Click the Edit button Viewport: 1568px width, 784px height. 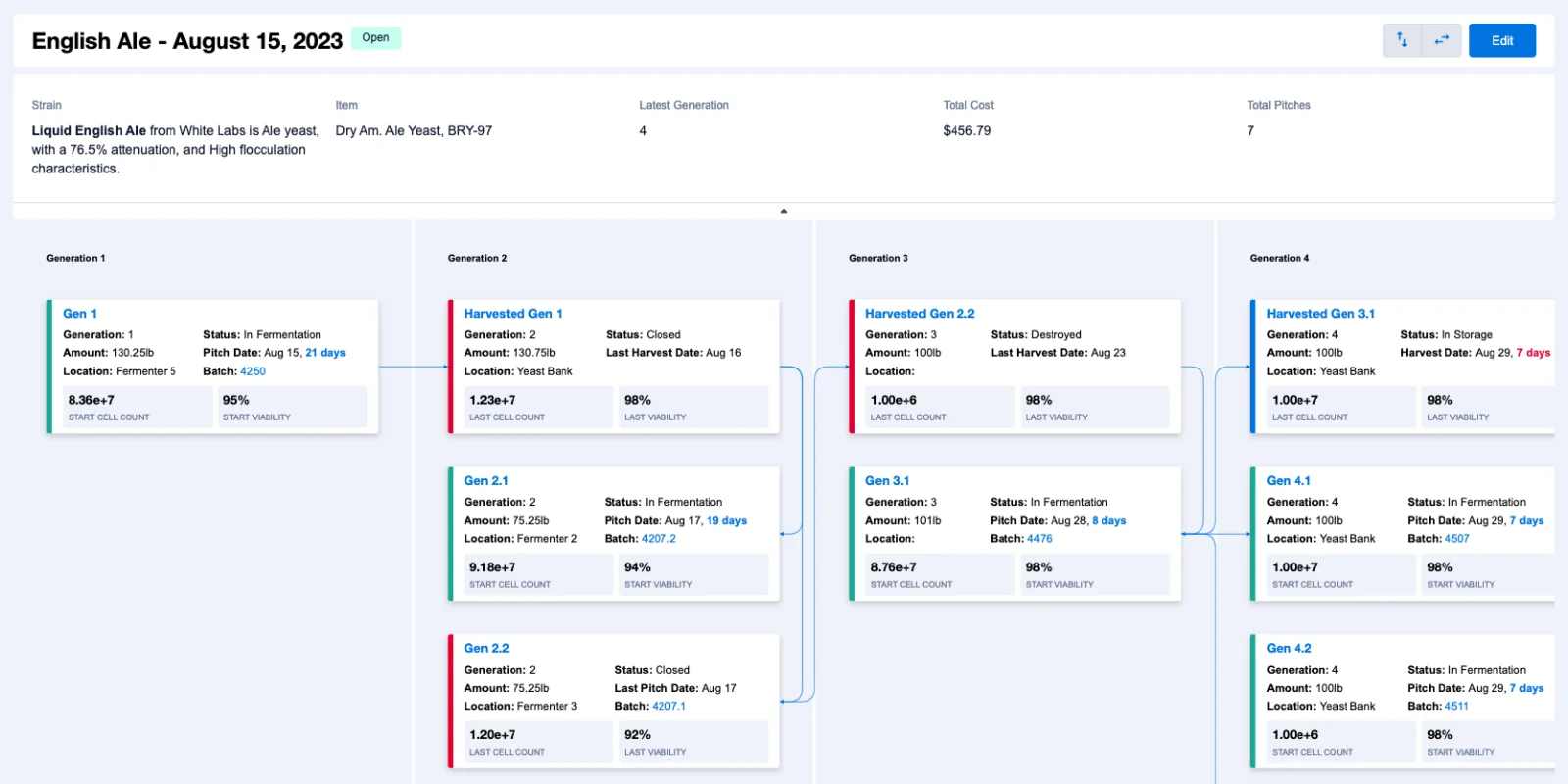click(x=1501, y=40)
